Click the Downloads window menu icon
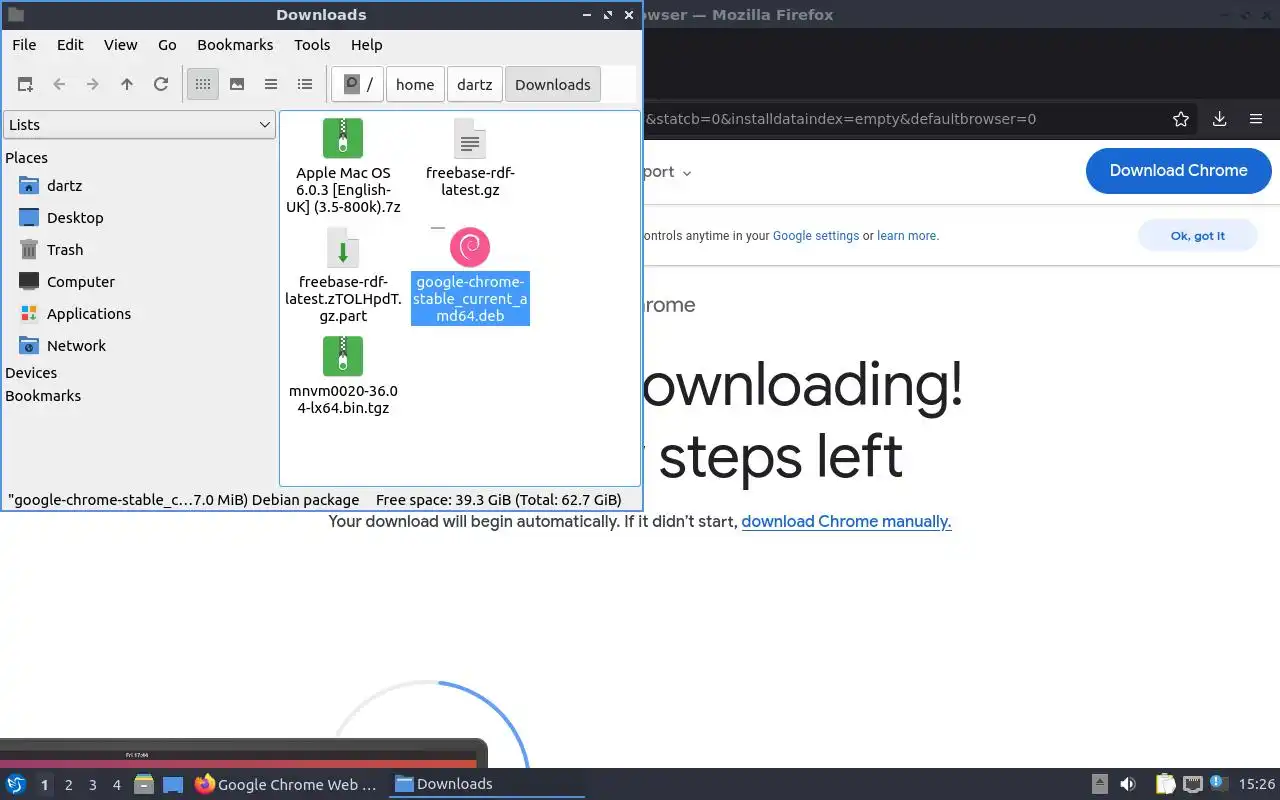The image size is (1280, 800). (x=15, y=15)
